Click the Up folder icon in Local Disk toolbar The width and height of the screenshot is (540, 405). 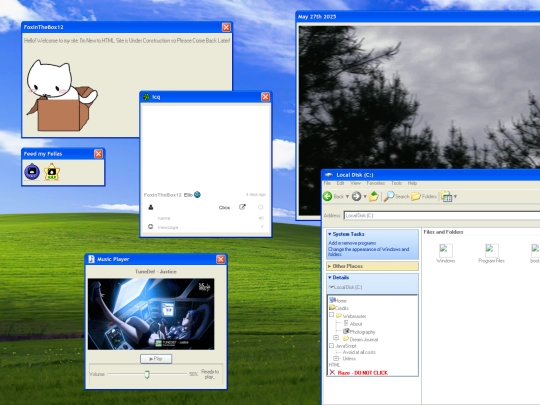(374, 196)
